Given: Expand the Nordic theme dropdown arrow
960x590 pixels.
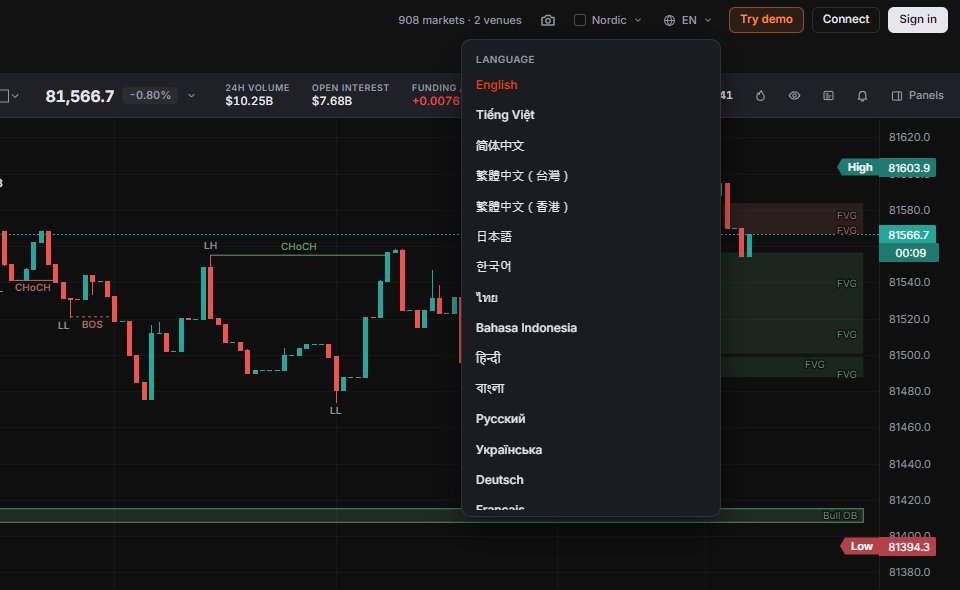Looking at the screenshot, I should click(x=638, y=20).
